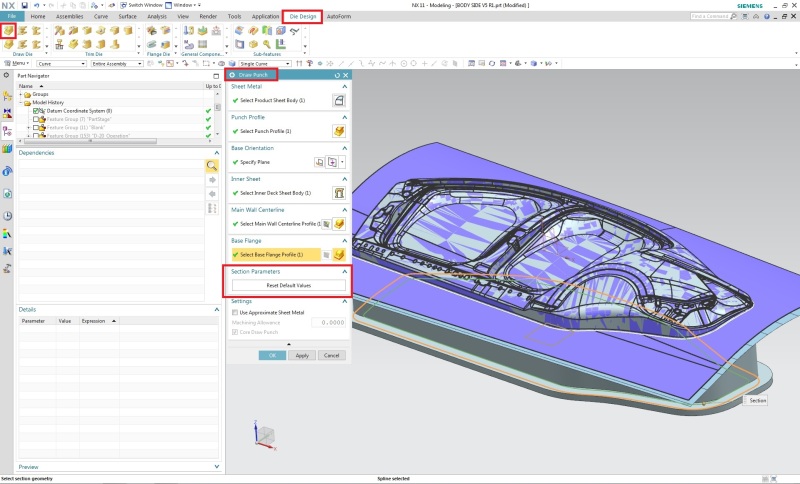The width and height of the screenshot is (800, 484).
Task: Open the History clock icon in resource bar
Action: pyautogui.click(x=7, y=216)
